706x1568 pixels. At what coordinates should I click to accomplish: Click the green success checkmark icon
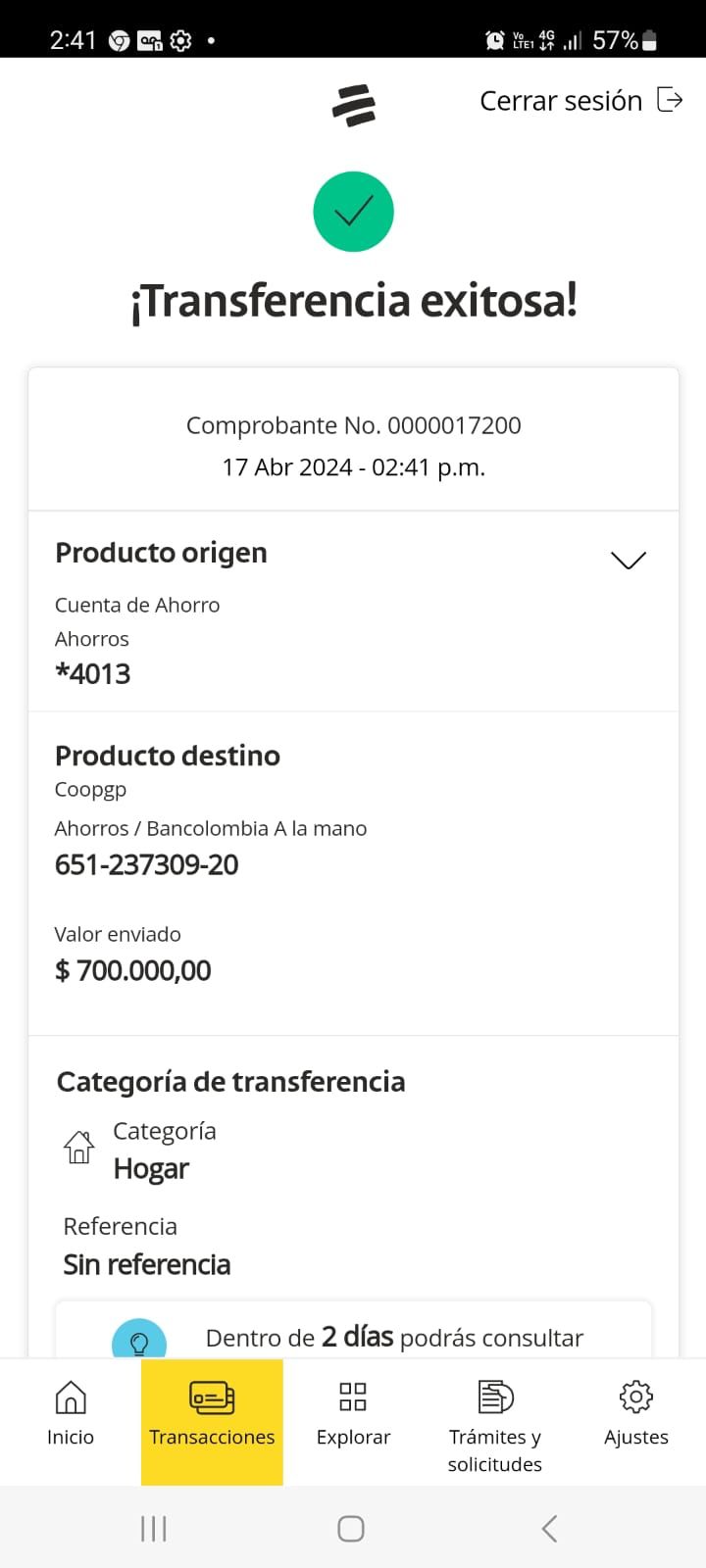pyautogui.click(x=353, y=212)
